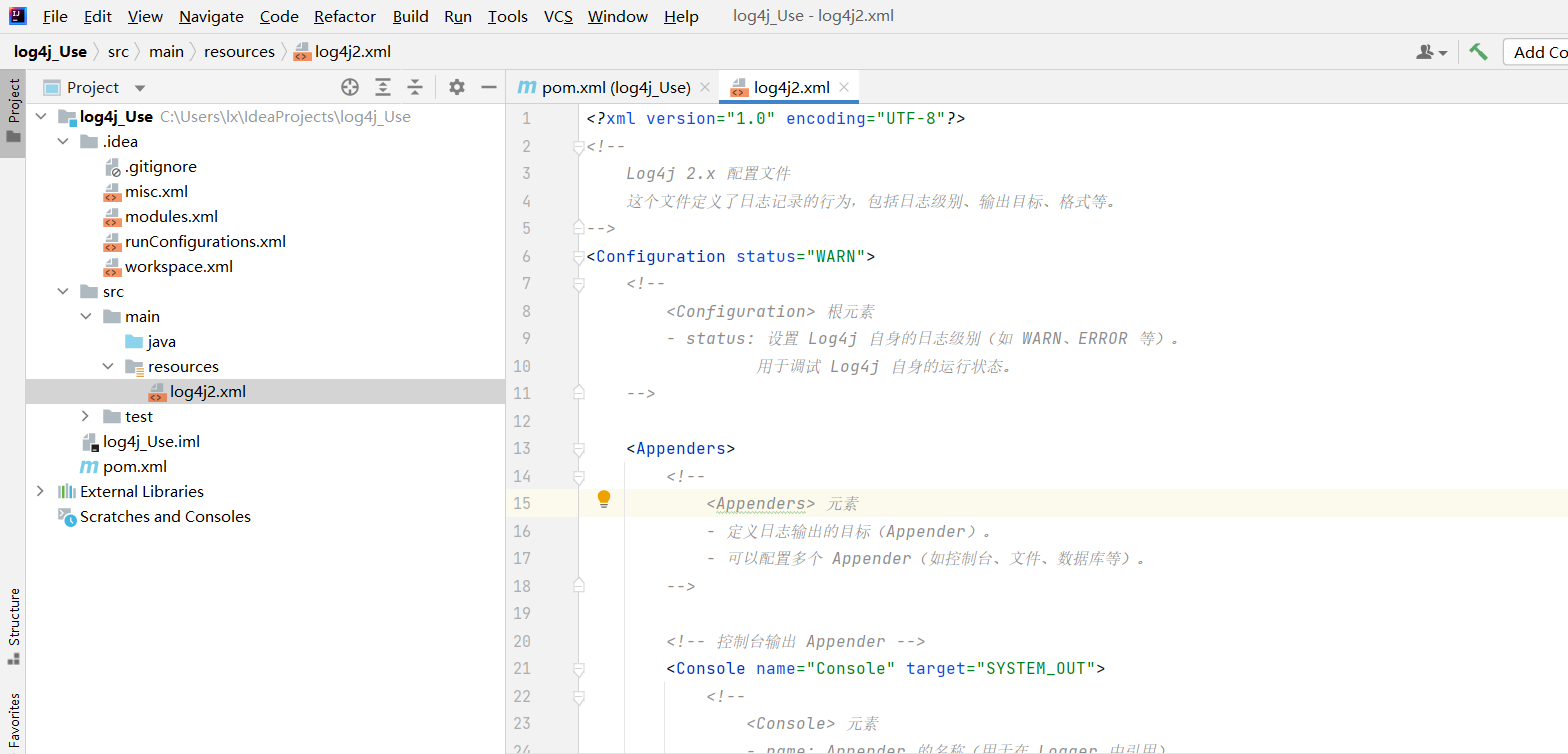Screen dimensions: 1568x754
Task: Hide the Project panel with minus icon
Action: [489, 87]
